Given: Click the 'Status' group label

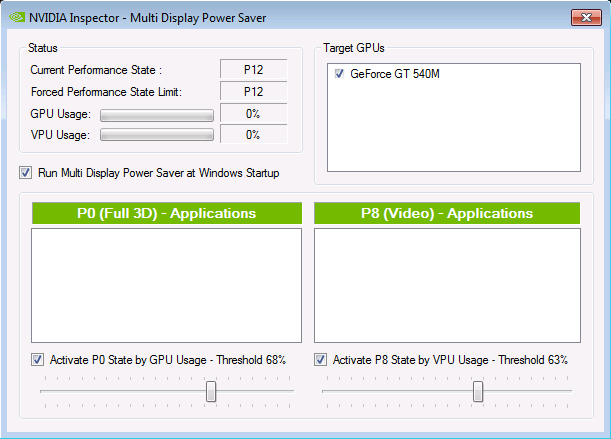Looking at the screenshot, I should [43, 48].
